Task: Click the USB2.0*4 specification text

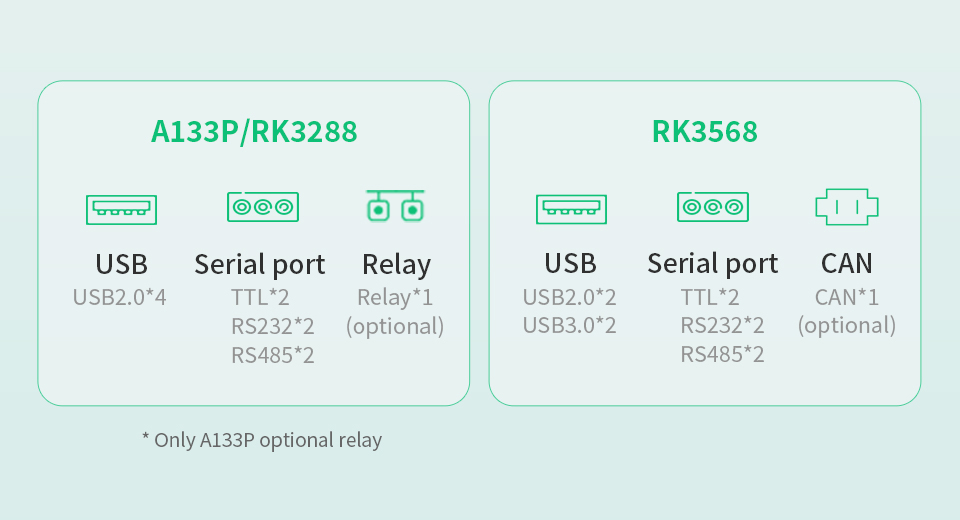Action: [120, 297]
